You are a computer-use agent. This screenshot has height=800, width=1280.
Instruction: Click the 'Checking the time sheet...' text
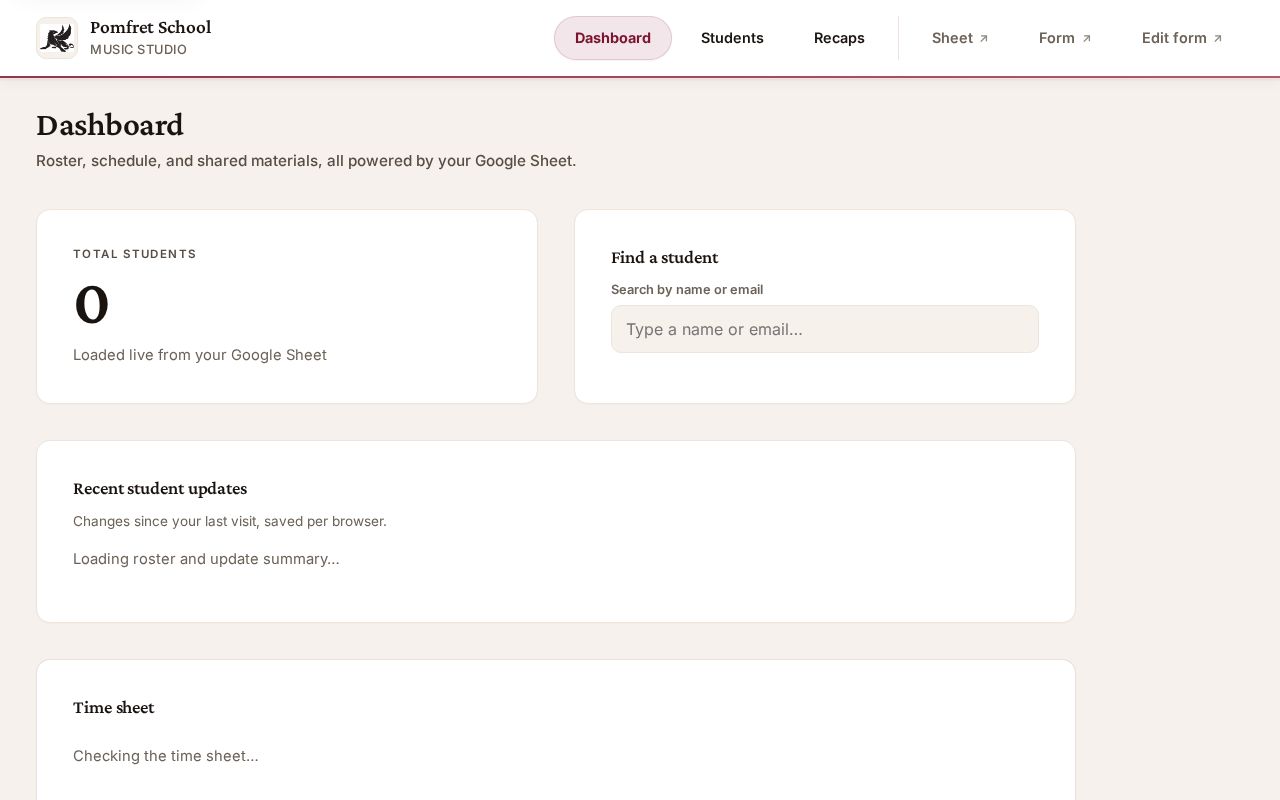(166, 756)
